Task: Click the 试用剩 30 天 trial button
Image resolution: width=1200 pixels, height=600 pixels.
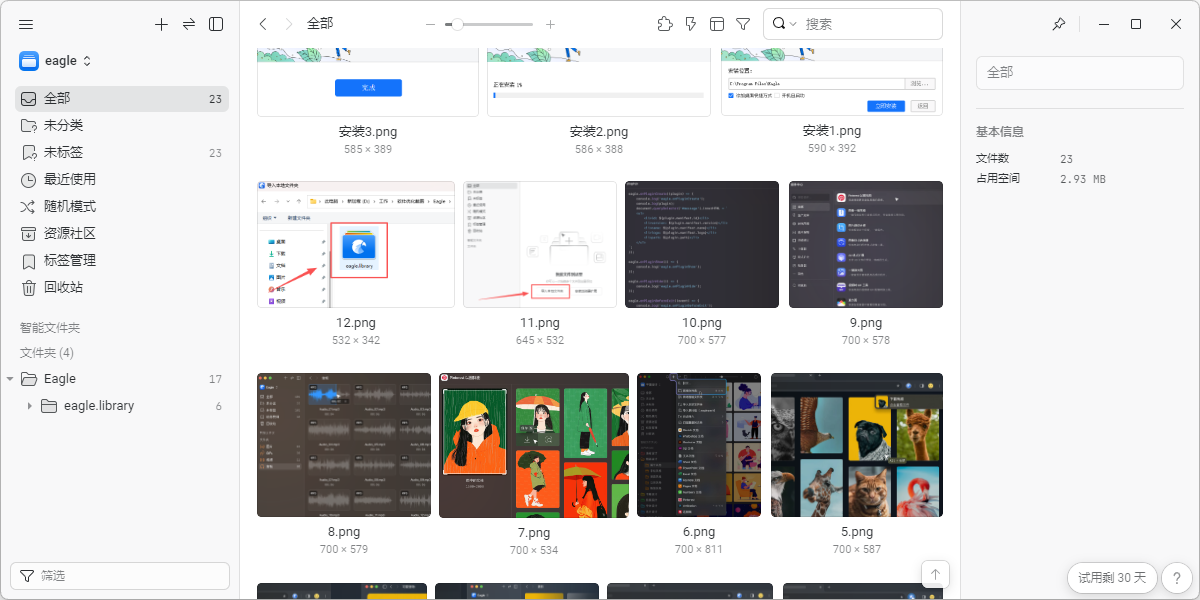Action: (1112, 577)
